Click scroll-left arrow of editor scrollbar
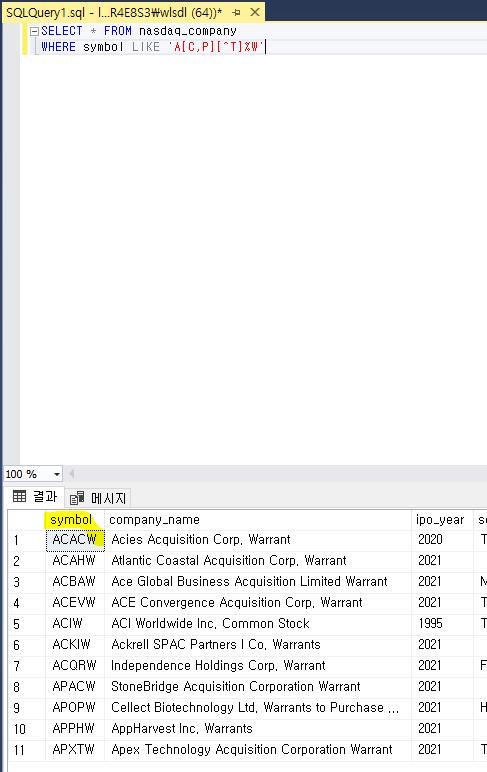This screenshot has width=487, height=772. (x=72, y=474)
